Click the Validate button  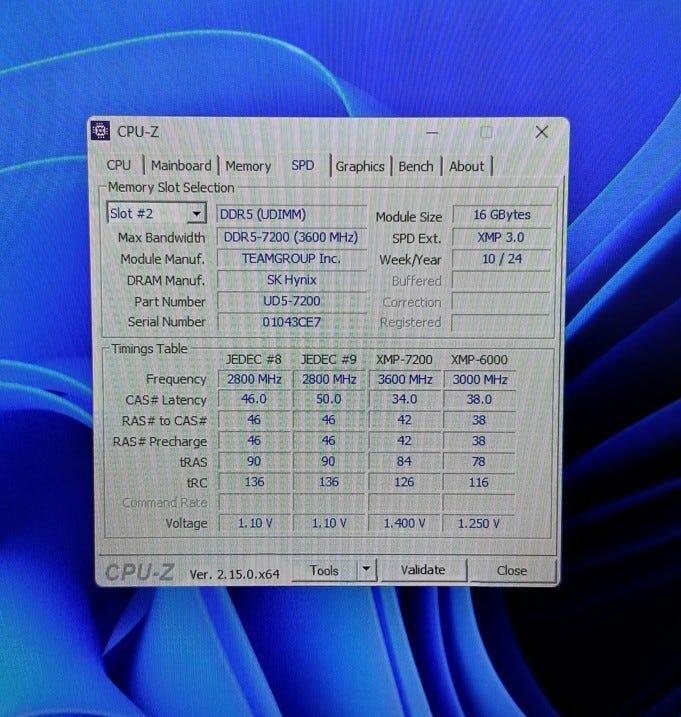pyautogui.click(x=423, y=570)
